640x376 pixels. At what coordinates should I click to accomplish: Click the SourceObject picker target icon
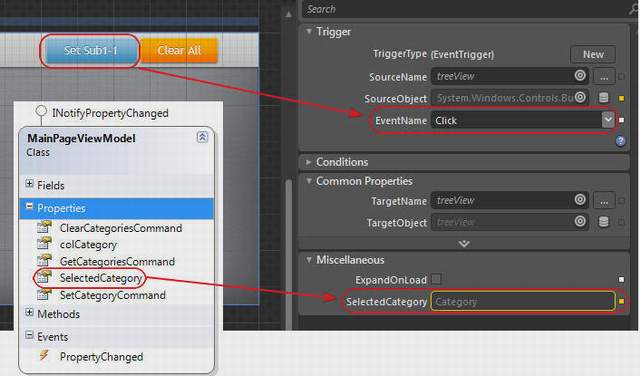tap(580, 97)
